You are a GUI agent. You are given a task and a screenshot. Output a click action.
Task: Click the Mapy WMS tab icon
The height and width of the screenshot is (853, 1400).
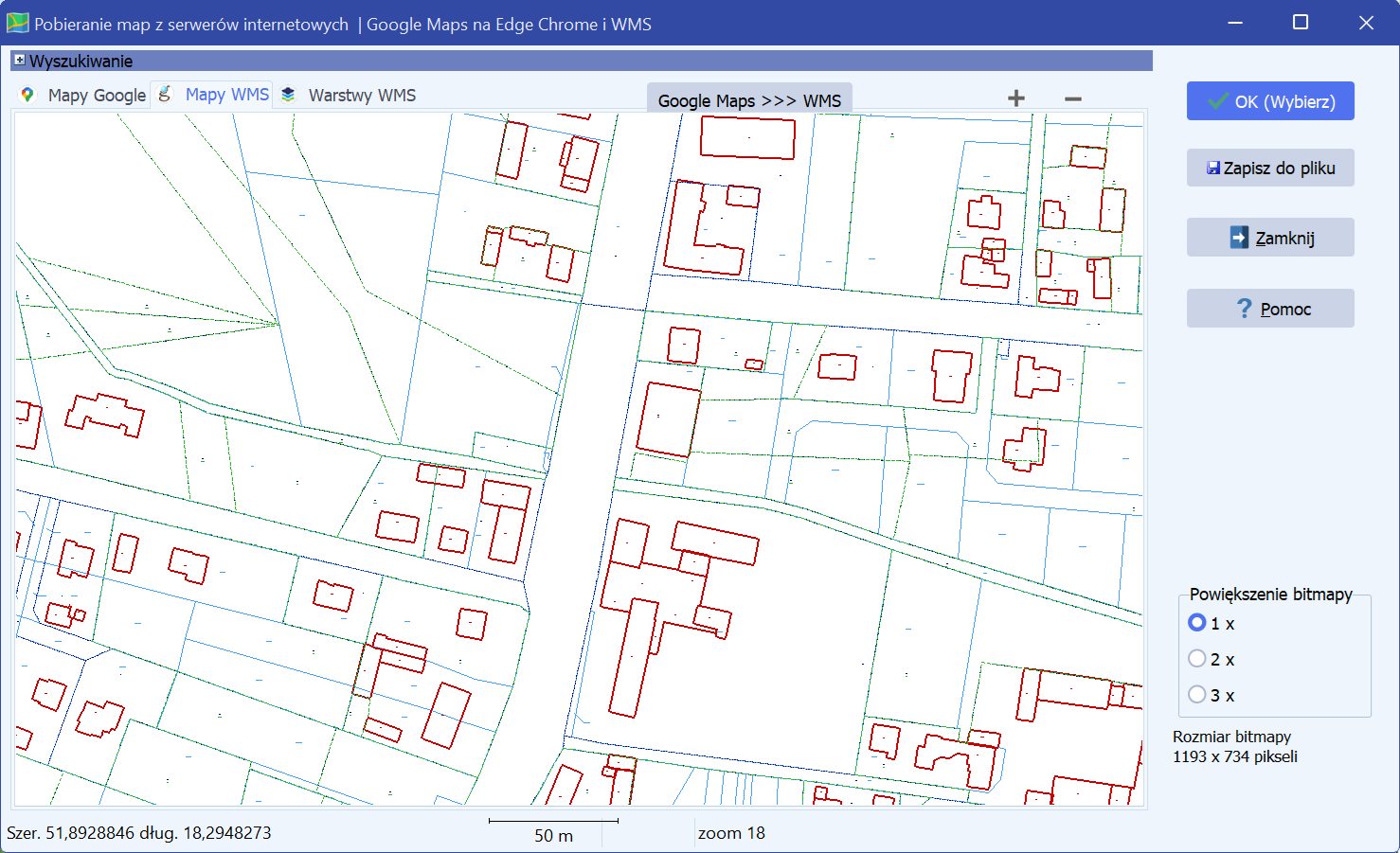click(165, 94)
